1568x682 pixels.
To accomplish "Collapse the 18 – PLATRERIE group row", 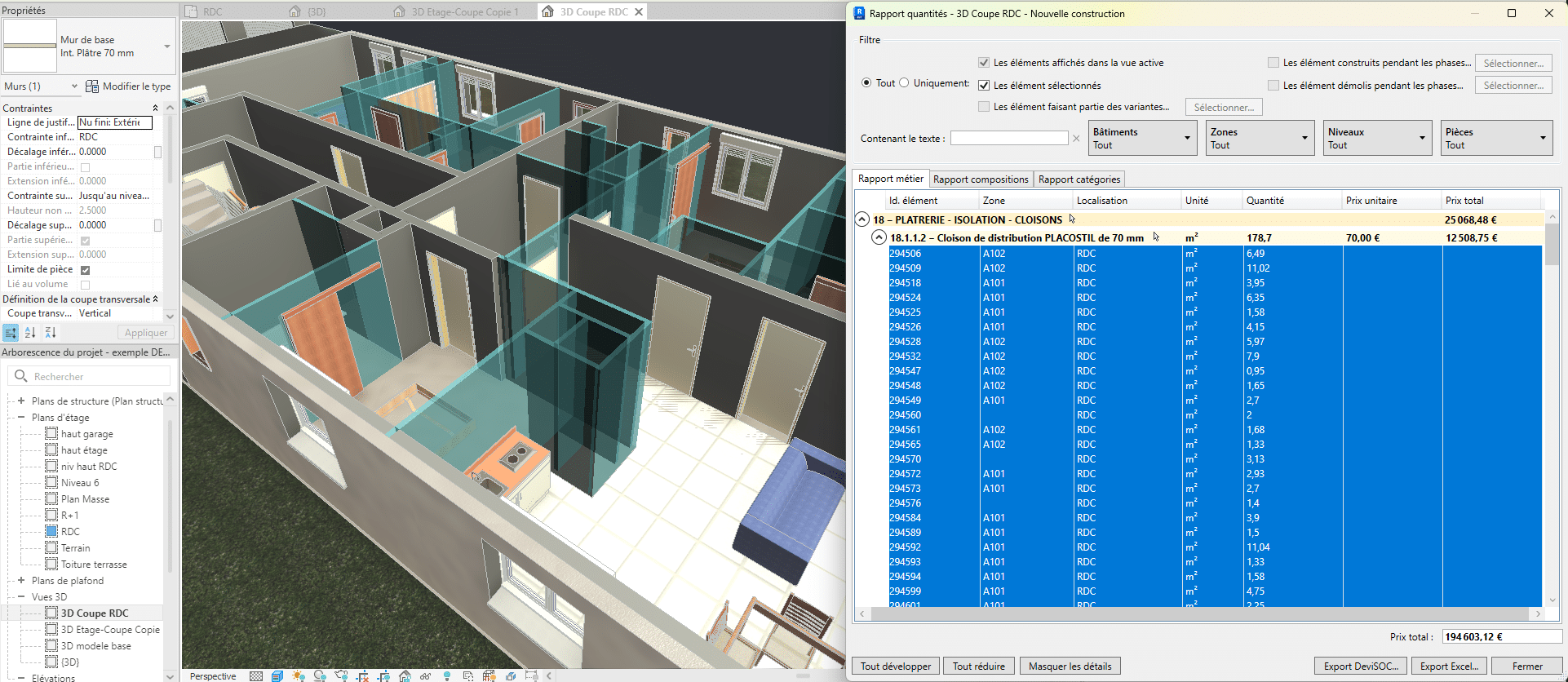I will (862, 219).
